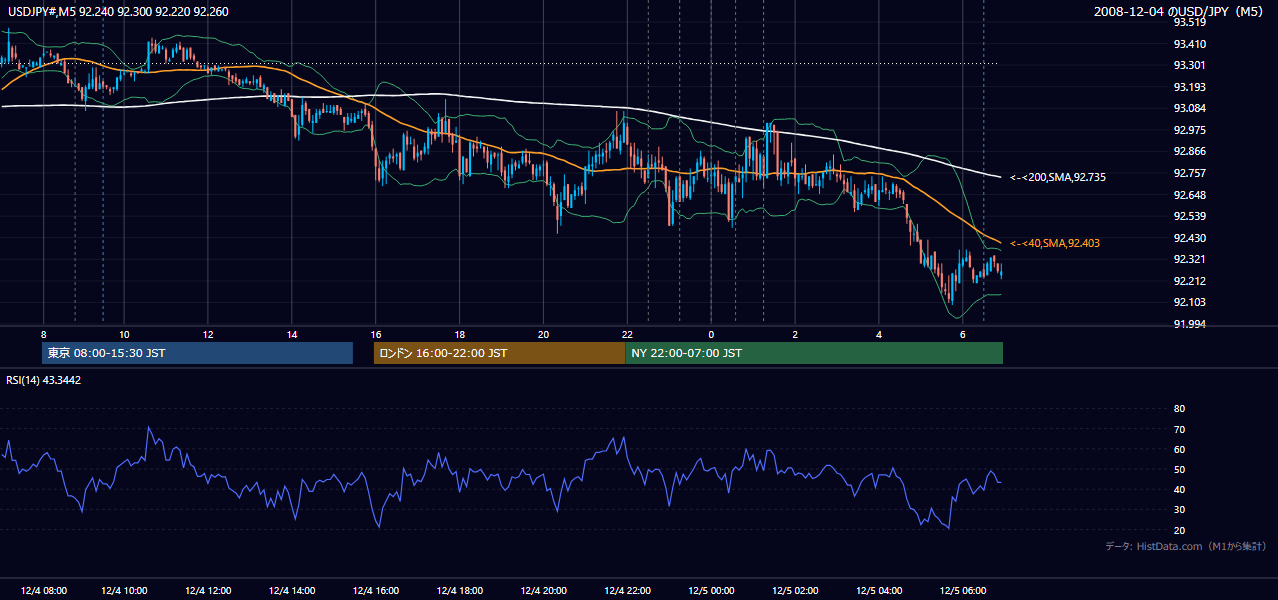Click price axis value 92.757
1278x600 pixels.
(x=1190, y=173)
